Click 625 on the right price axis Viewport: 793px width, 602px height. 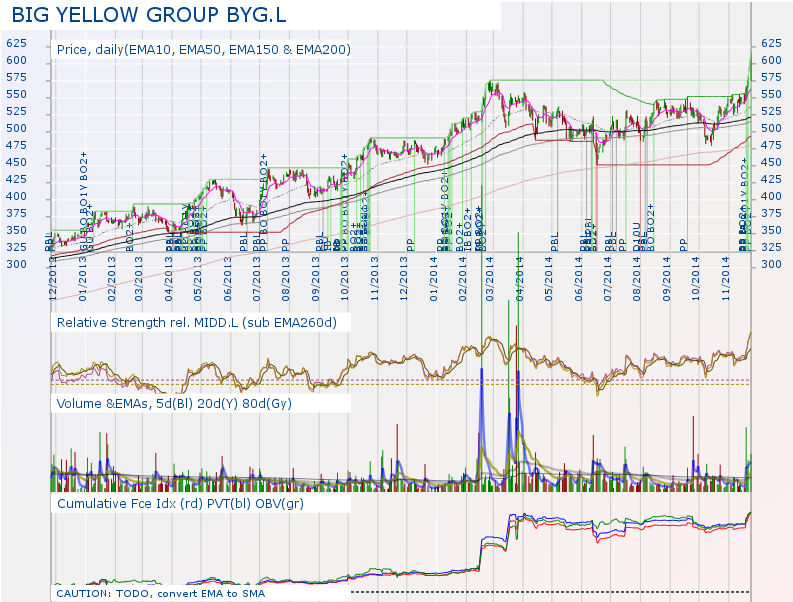771,44
